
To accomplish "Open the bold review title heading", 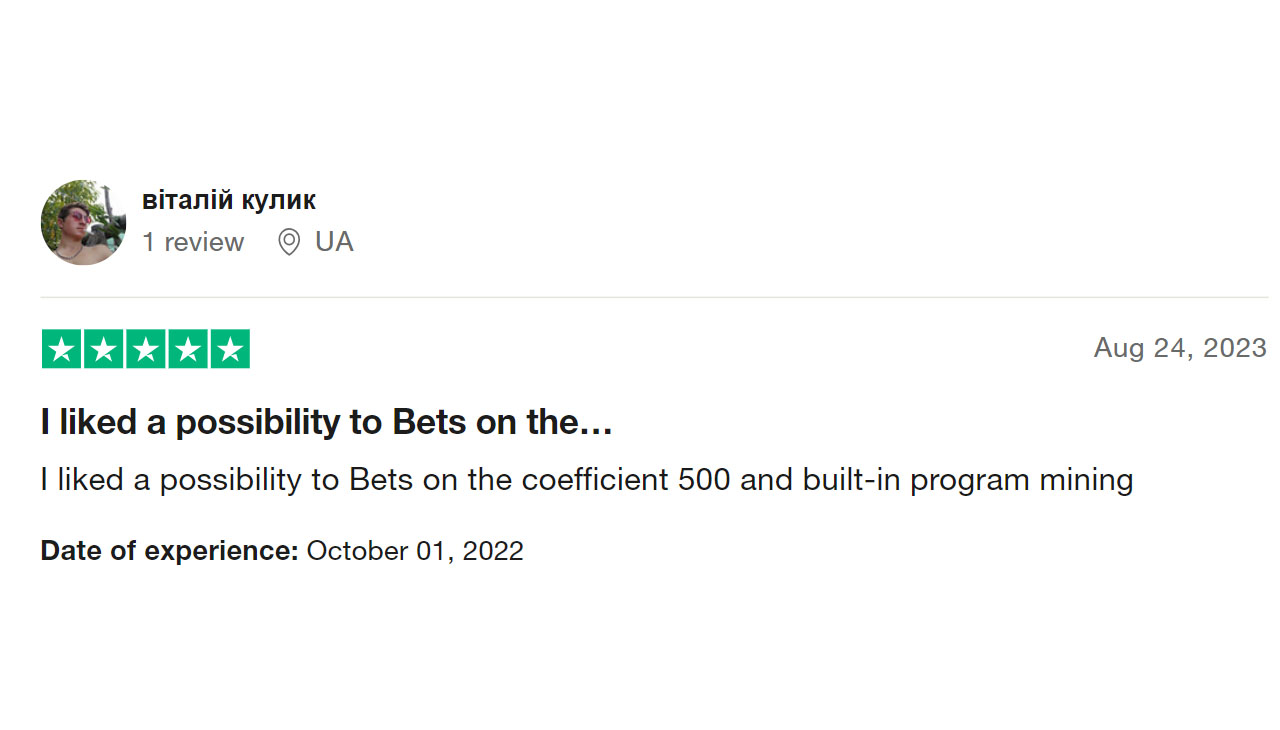I will pos(326,423).
